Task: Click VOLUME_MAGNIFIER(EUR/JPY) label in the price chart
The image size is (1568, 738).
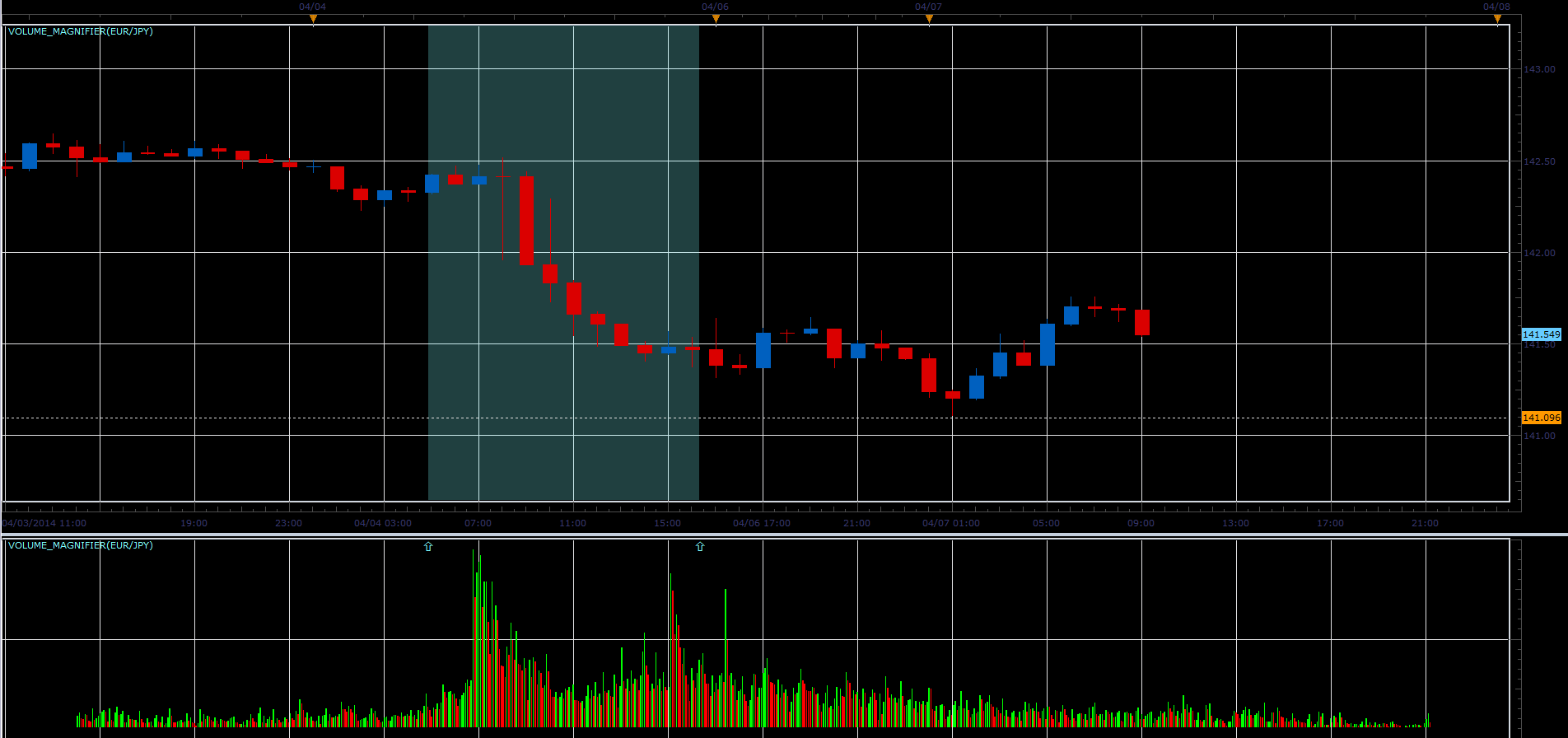Action: 81,31
